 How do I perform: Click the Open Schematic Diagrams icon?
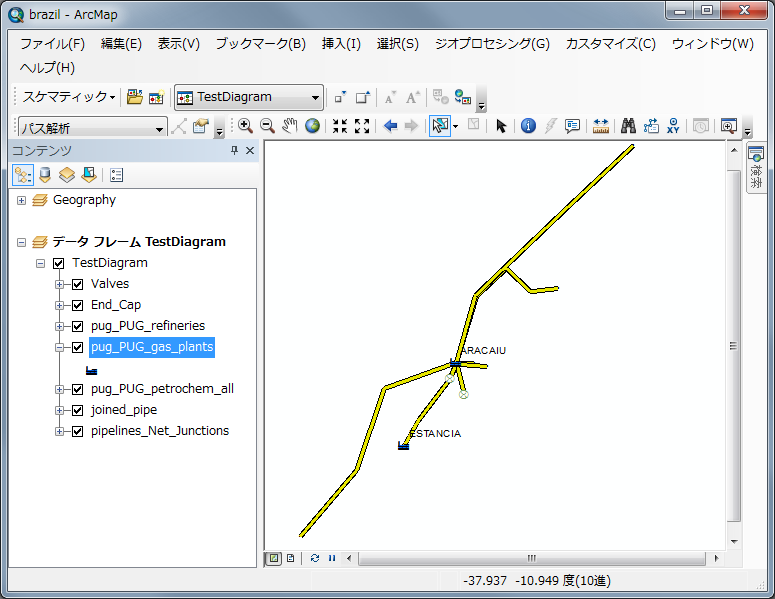click(134, 97)
